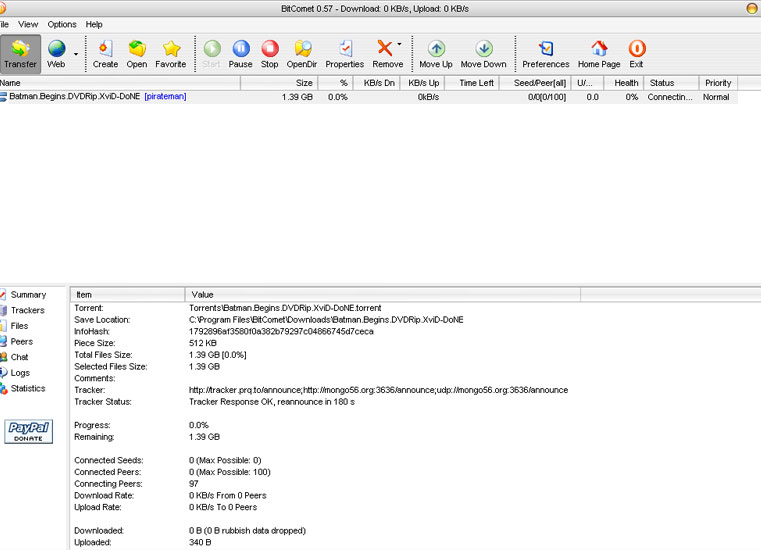Viewport: 761px width, 550px height.
Task: Expand the Web button dropdown arrow
Action: (x=76, y=54)
